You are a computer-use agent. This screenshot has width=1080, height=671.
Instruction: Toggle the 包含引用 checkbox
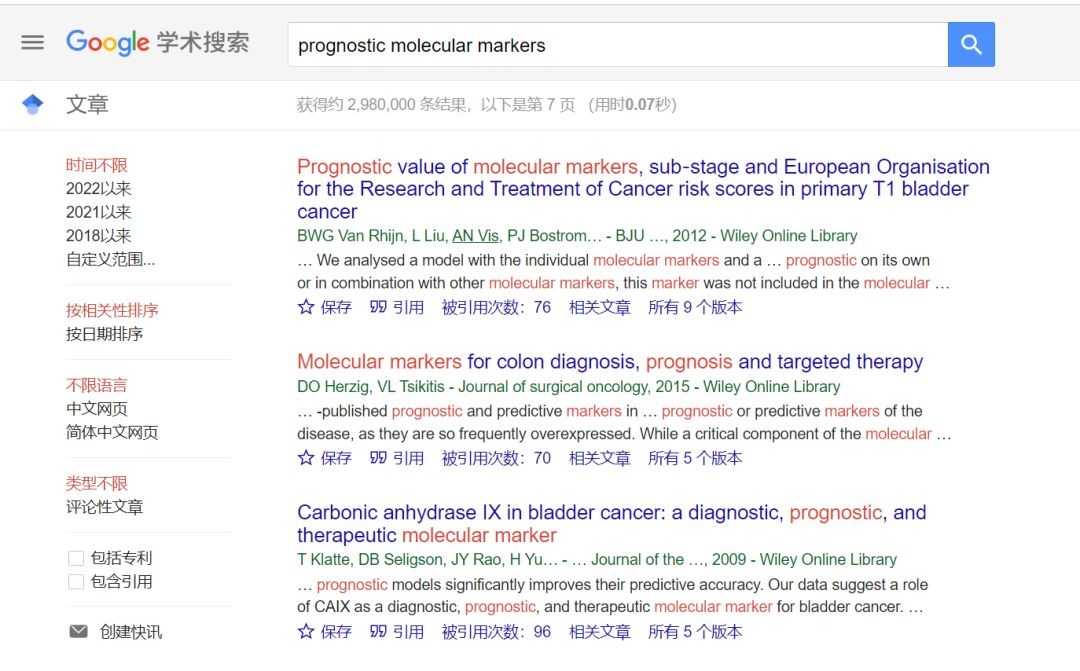(x=76, y=582)
